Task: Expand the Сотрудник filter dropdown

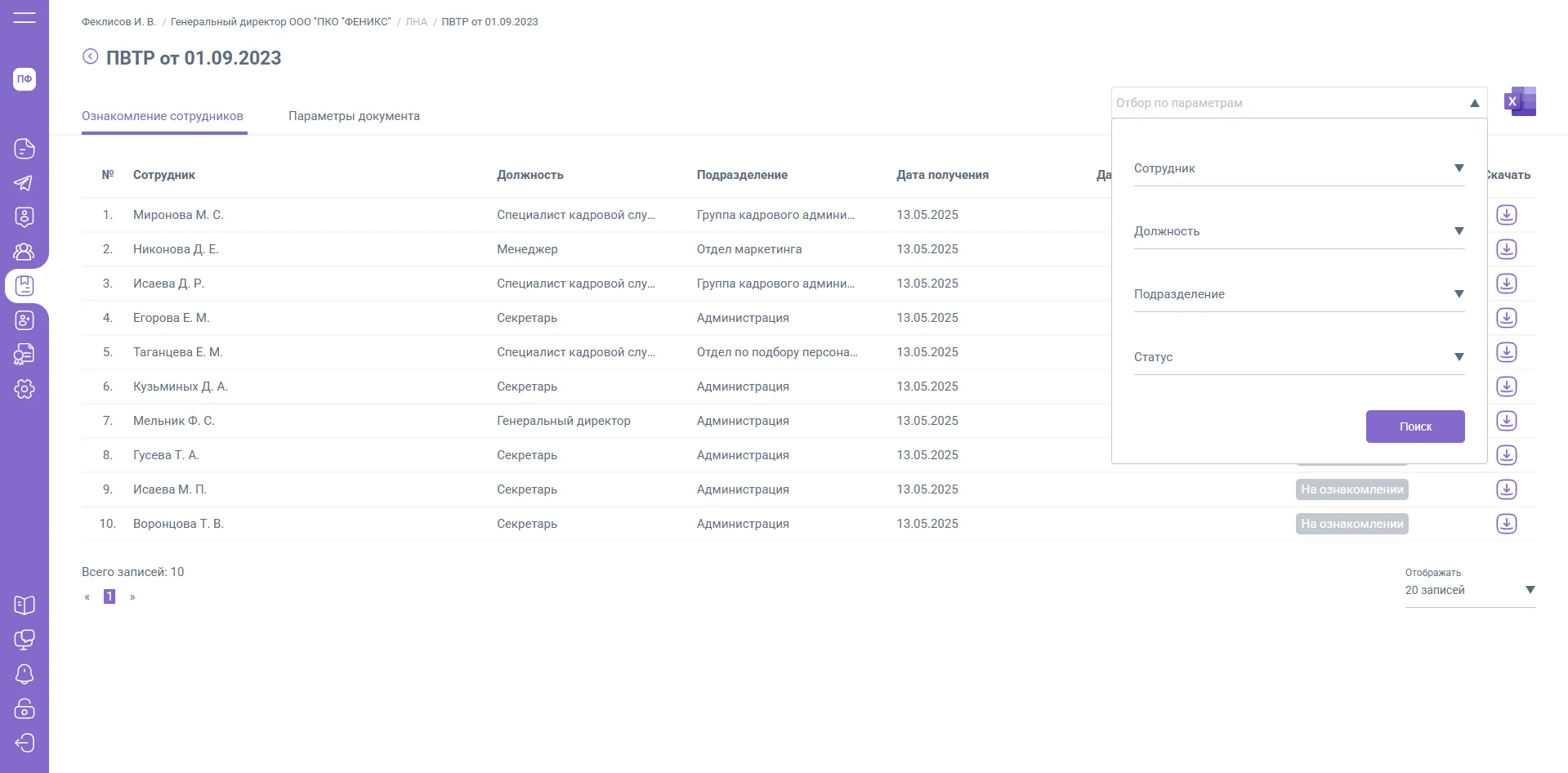Action: [x=1298, y=168]
